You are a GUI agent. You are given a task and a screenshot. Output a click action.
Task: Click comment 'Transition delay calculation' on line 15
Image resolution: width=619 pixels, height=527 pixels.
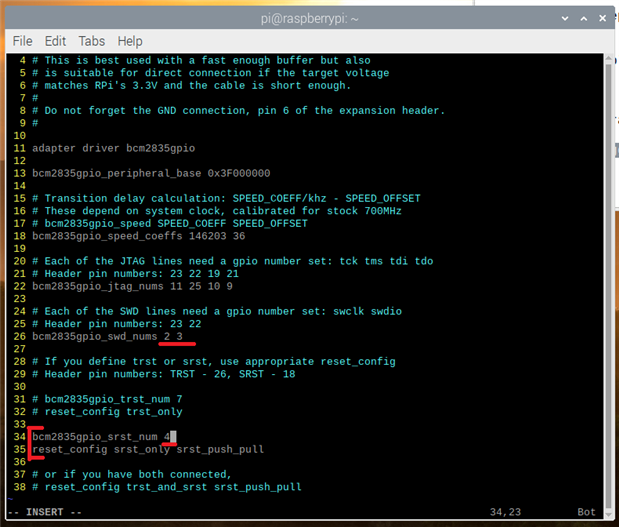tap(135, 198)
